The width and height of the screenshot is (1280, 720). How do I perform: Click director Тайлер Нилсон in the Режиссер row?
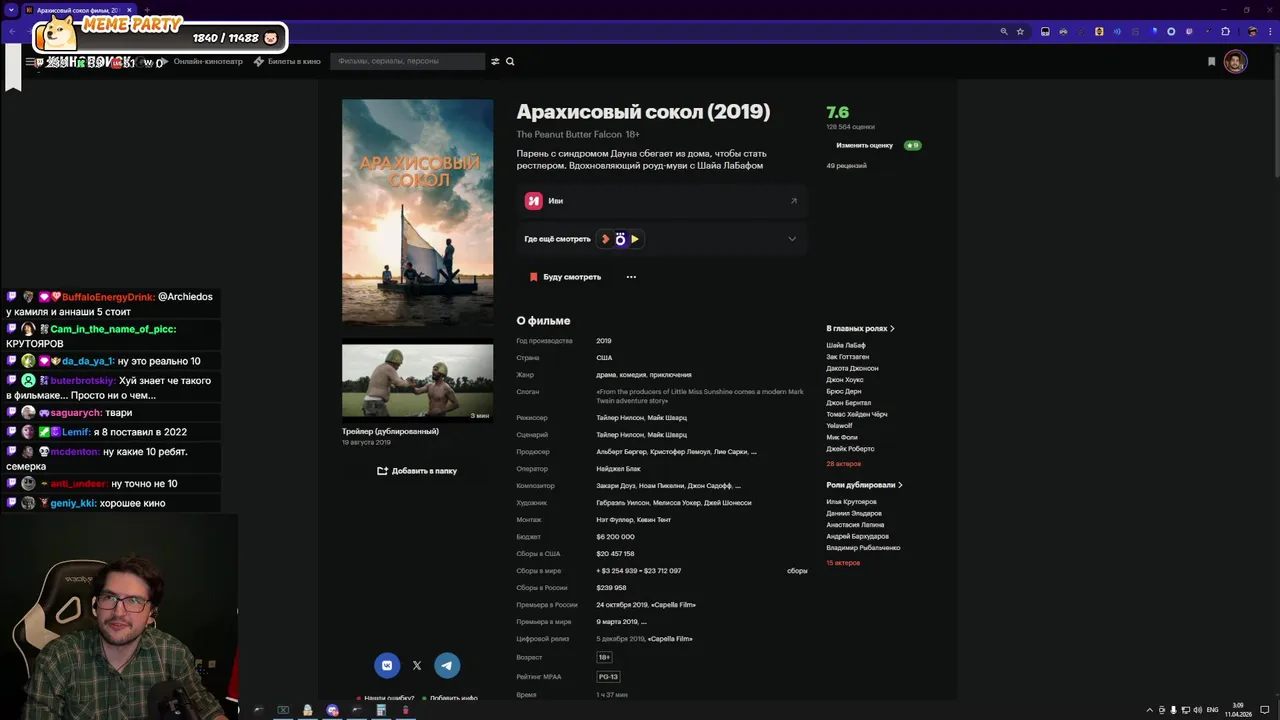pos(620,418)
